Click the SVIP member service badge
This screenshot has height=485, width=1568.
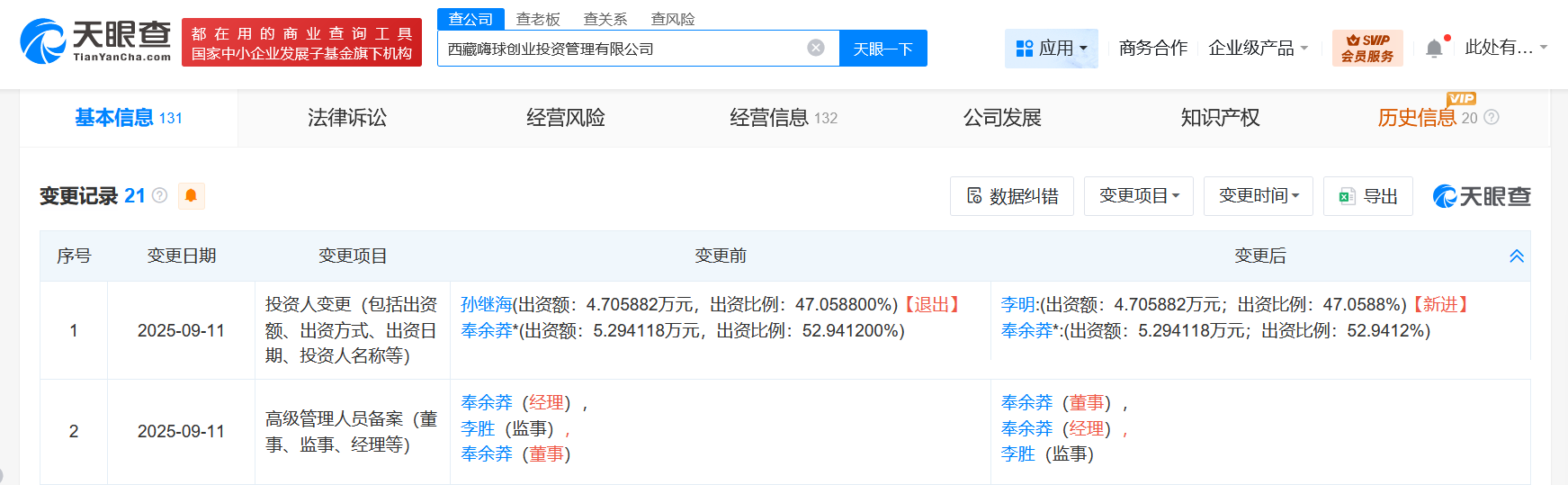[x=1366, y=48]
